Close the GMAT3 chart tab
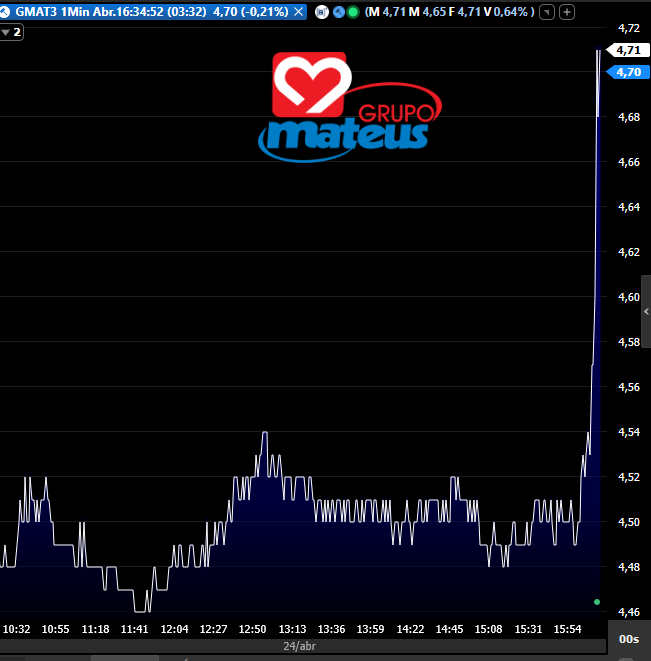Image resolution: width=651 pixels, height=661 pixels. click(x=299, y=12)
